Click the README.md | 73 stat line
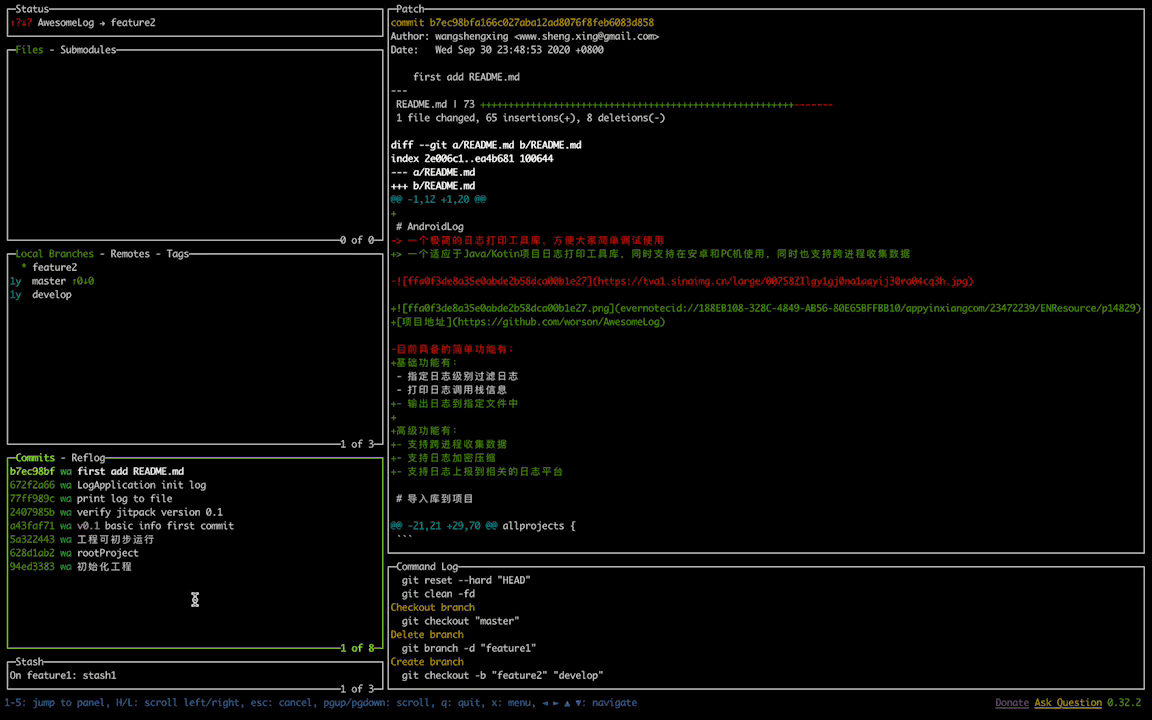 click(613, 104)
